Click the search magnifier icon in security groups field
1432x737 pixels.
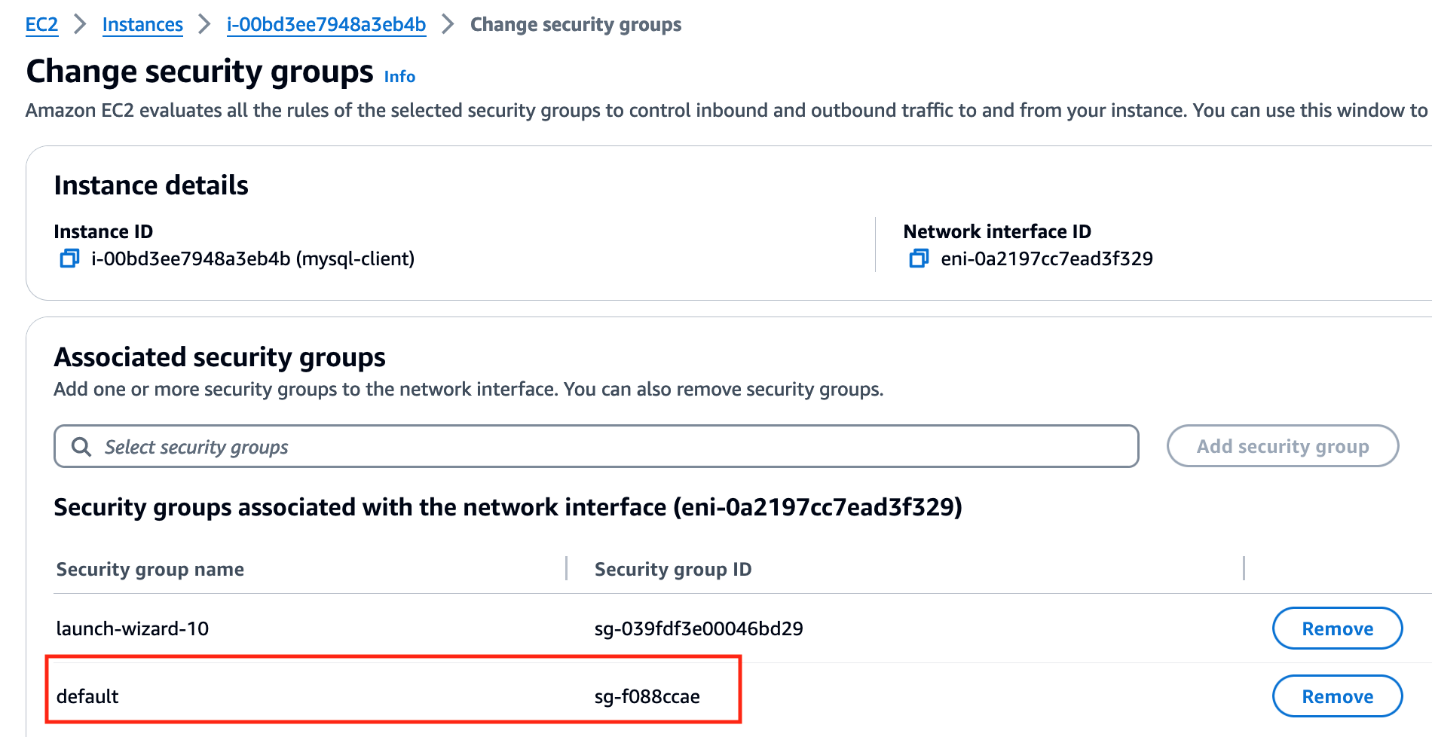[81, 447]
